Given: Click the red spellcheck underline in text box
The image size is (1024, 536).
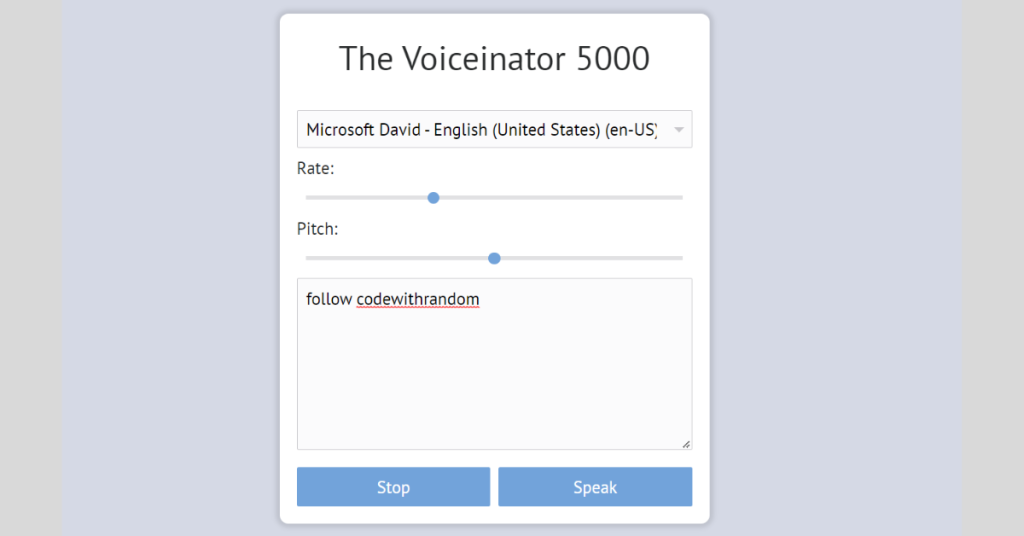Looking at the screenshot, I should coord(418,308).
